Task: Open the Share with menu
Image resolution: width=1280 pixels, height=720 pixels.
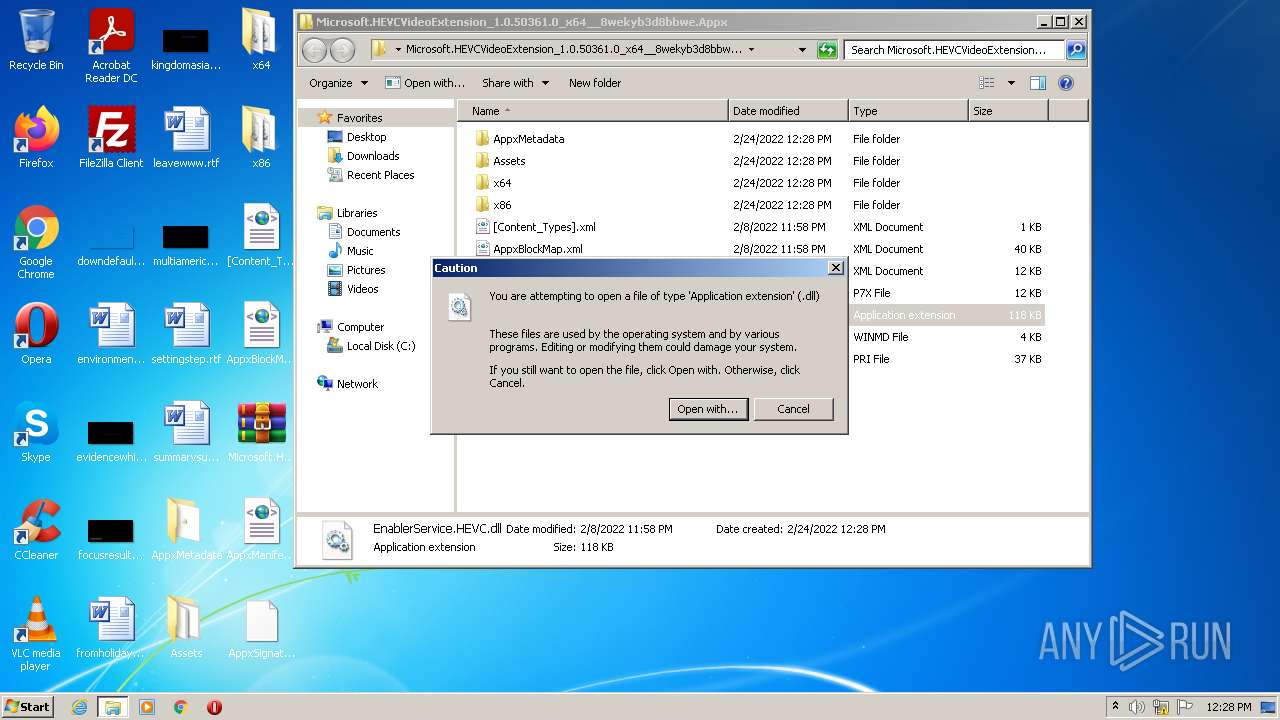Action: [x=515, y=83]
